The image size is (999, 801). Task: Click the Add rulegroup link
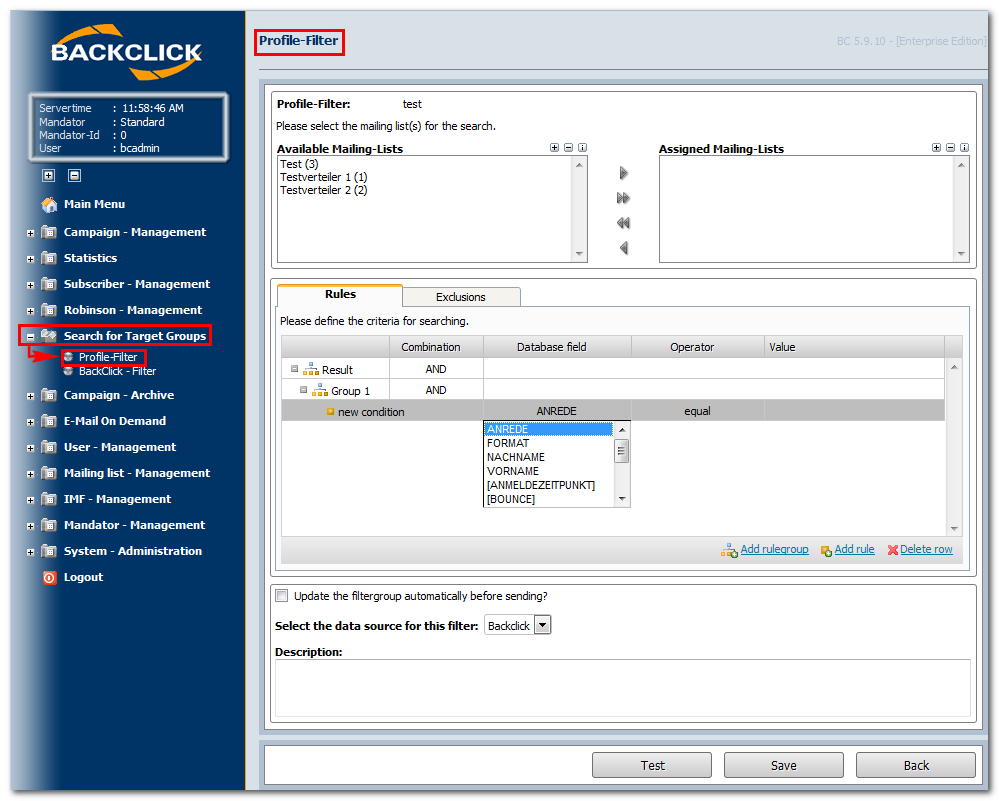pos(774,549)
